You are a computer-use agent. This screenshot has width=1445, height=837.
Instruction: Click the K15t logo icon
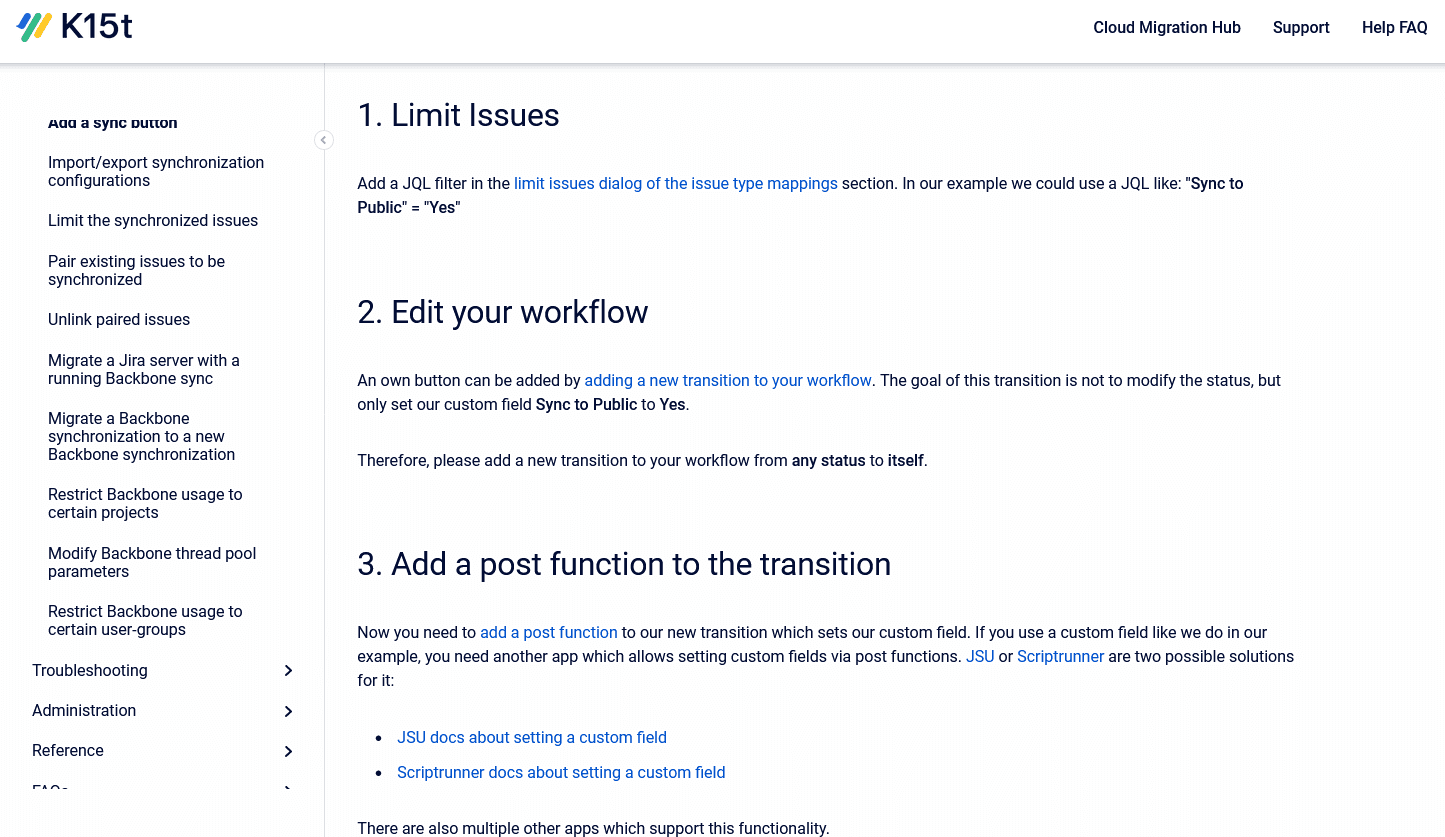pos(34,27)
